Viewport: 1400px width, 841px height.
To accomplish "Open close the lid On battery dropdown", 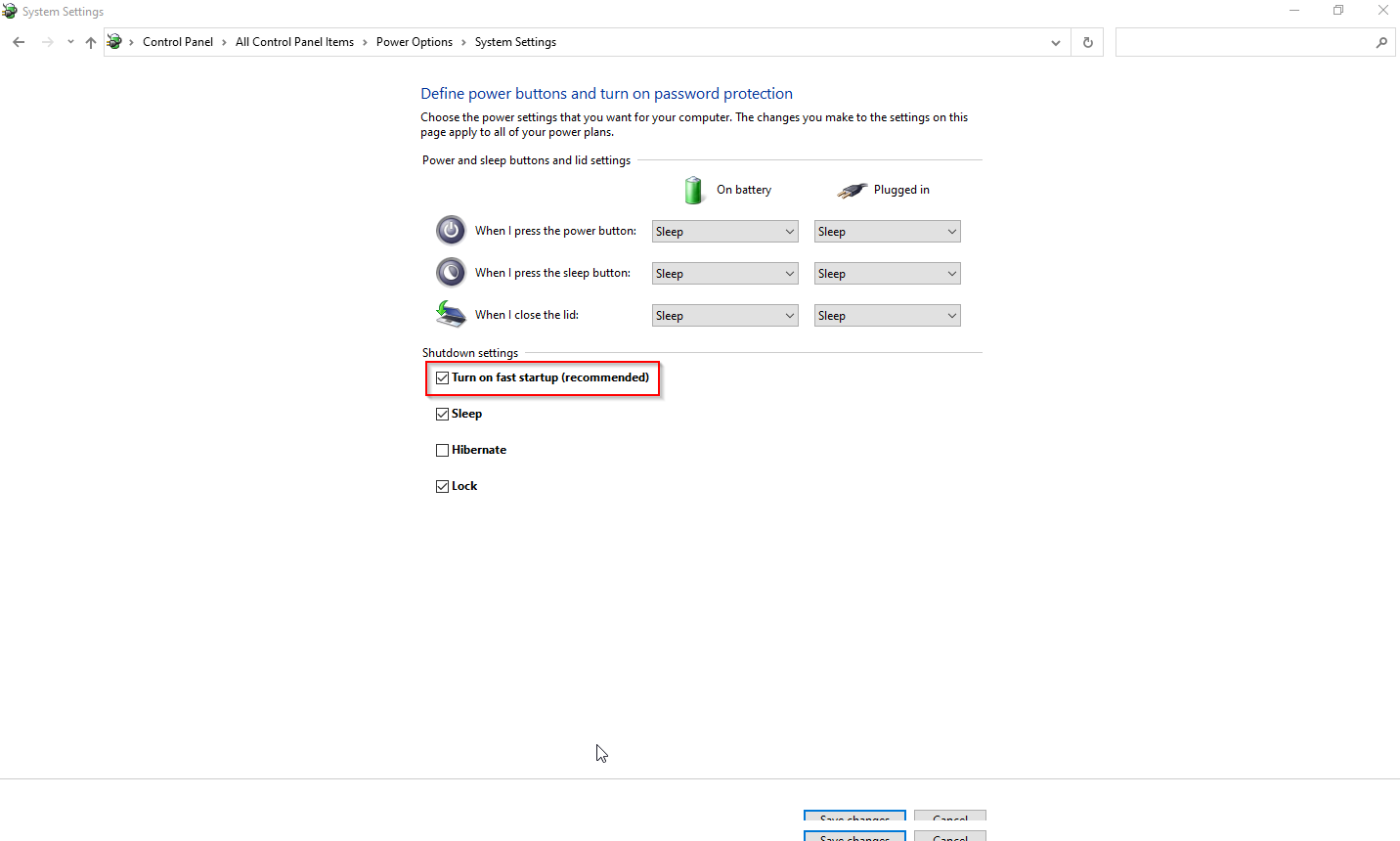I will coord(725,316).
